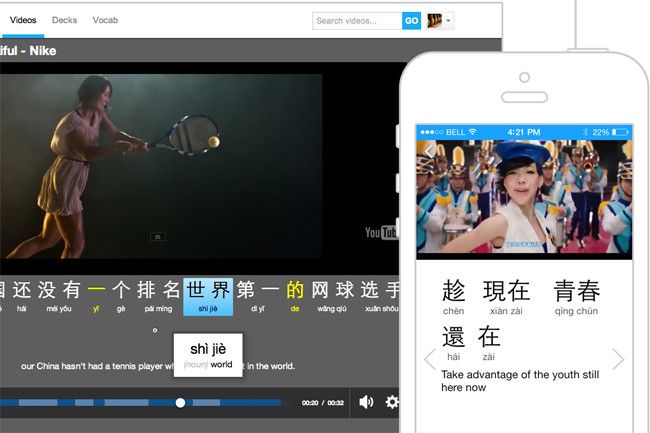Viewport: 650px width, 433px height.
Task: Open the Vocab tab
Action: (x=105, y=20)
